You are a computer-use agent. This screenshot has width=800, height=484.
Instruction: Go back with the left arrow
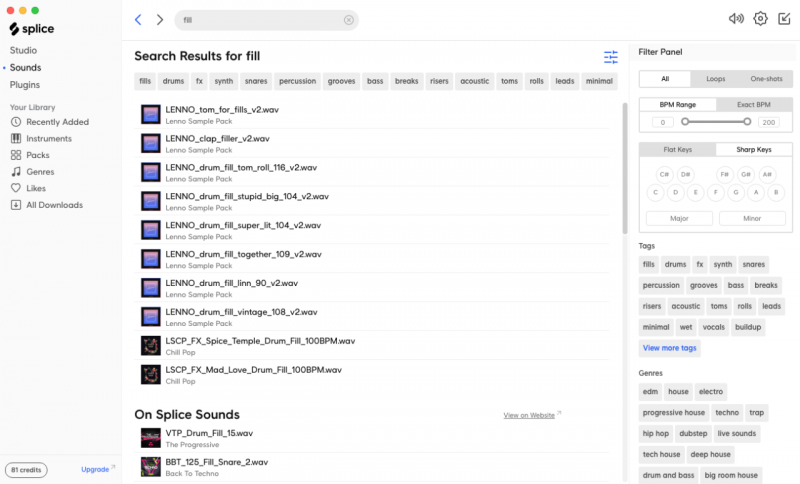point(138,19)
